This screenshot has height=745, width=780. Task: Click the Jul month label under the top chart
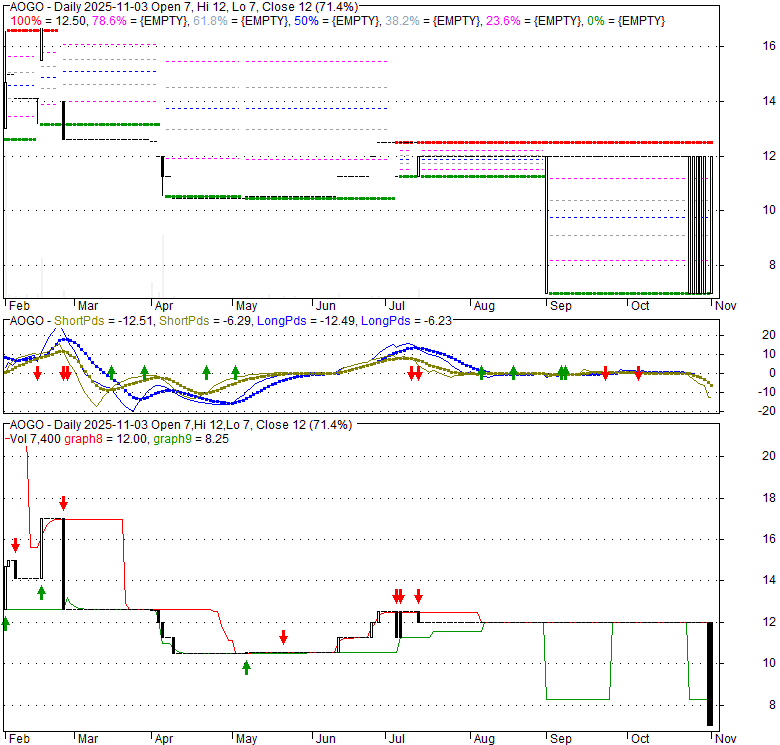(x=397, y=306)
